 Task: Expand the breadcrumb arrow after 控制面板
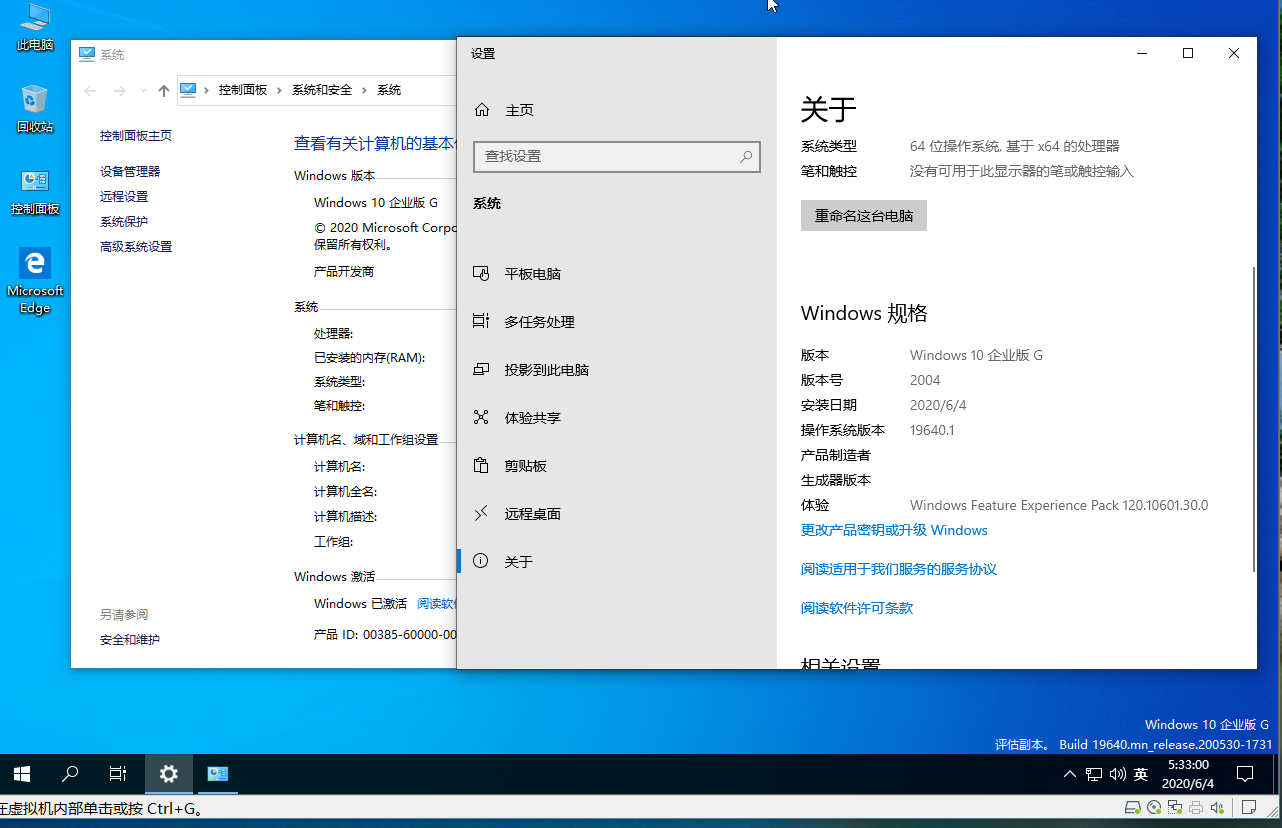click(x=280, y=90)
